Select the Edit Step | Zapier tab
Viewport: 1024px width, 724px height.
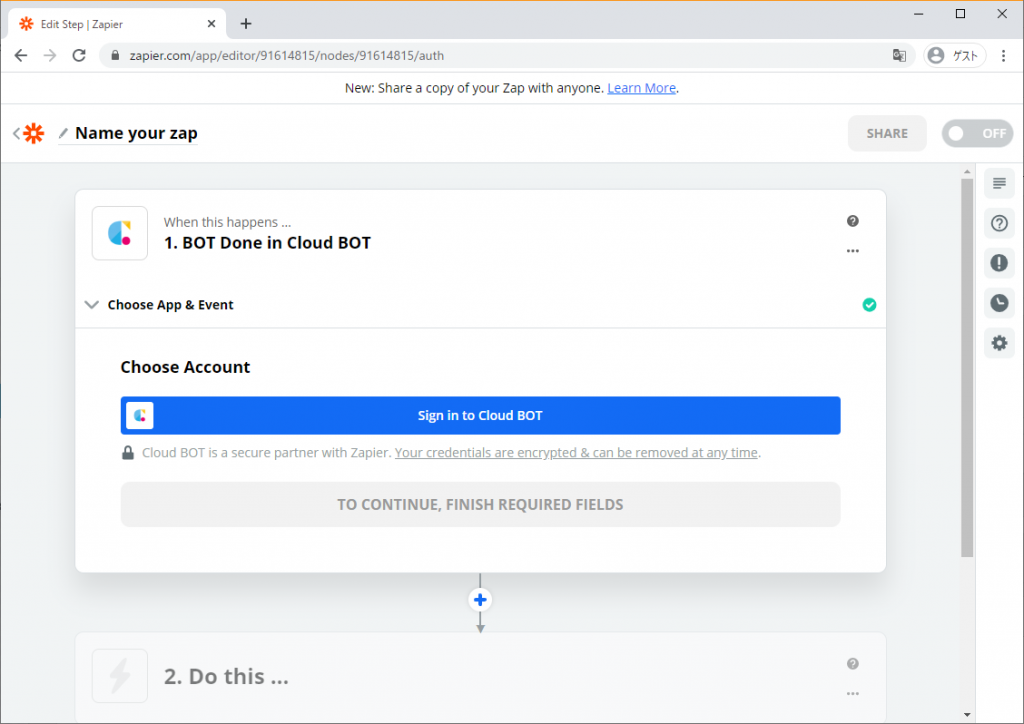117,24
